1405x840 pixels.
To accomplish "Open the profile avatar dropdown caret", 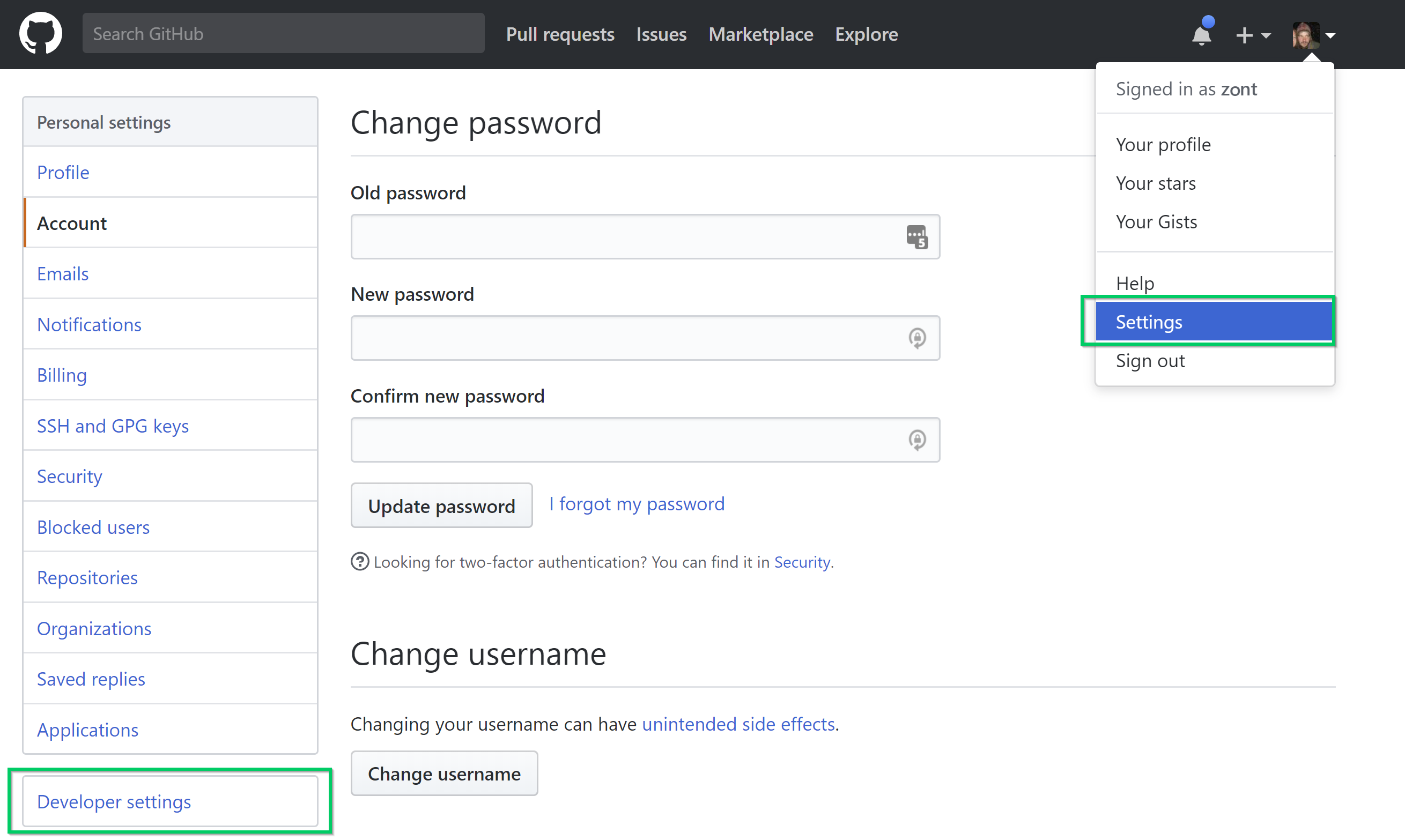I will (1331, 35).
